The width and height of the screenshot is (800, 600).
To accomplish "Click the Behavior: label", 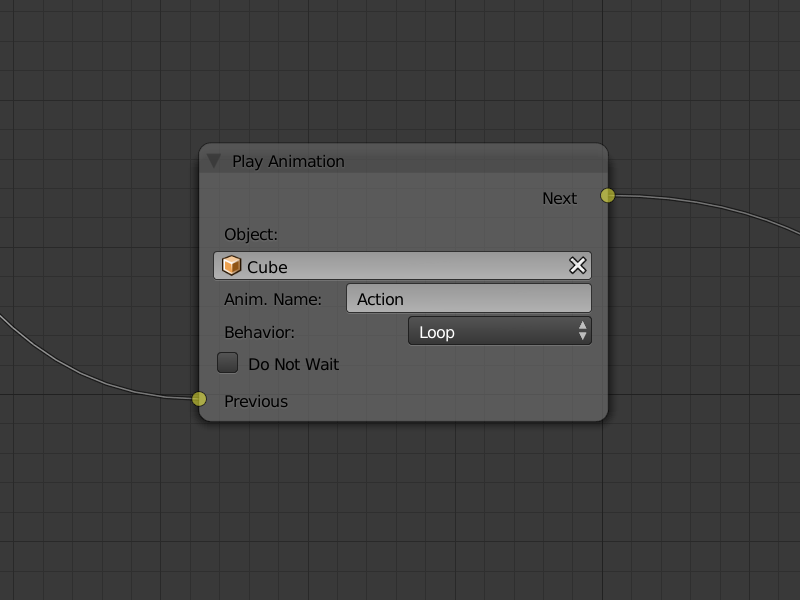I will [259, 333].
